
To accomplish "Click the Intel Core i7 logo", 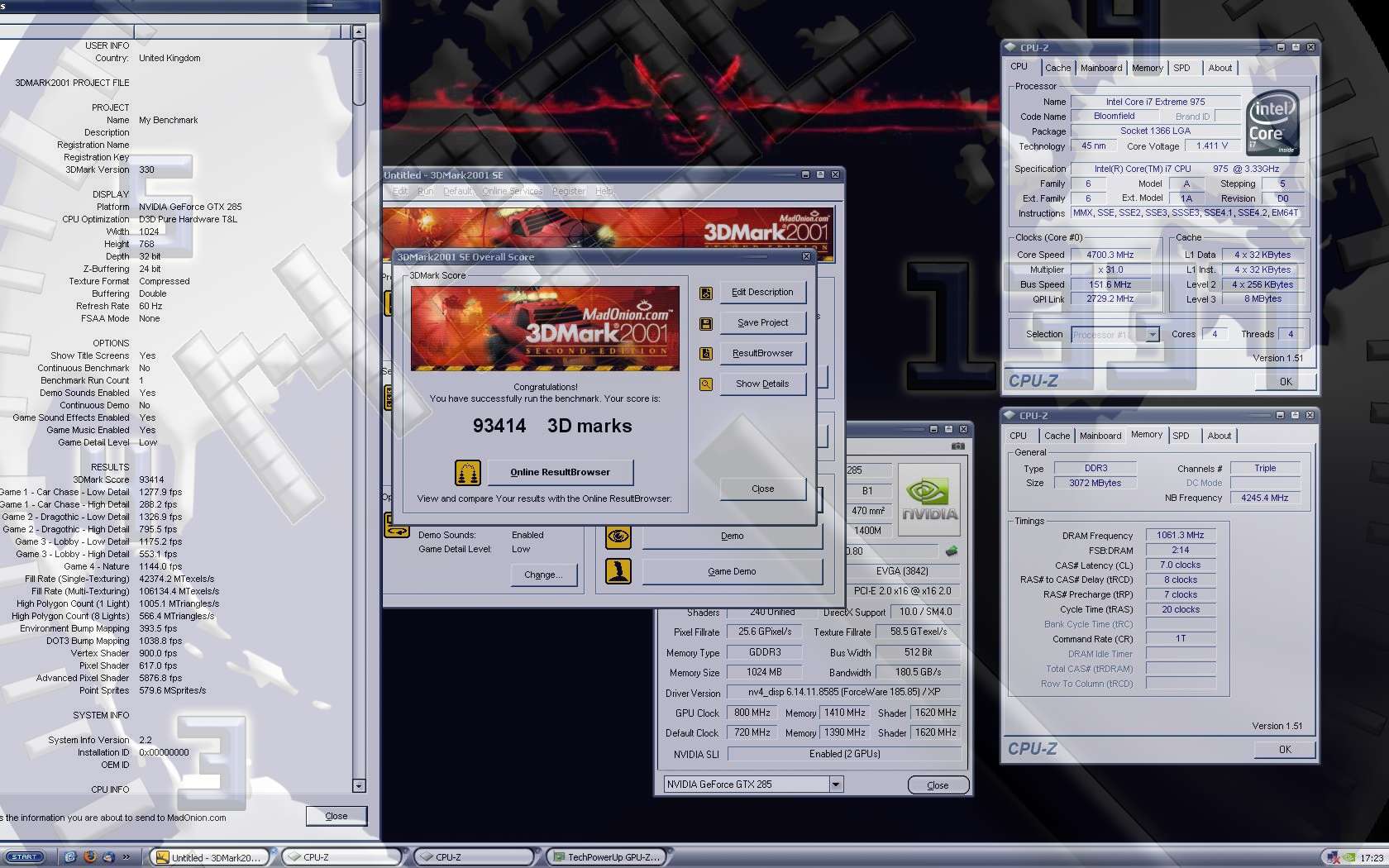I will point(1273,123).
